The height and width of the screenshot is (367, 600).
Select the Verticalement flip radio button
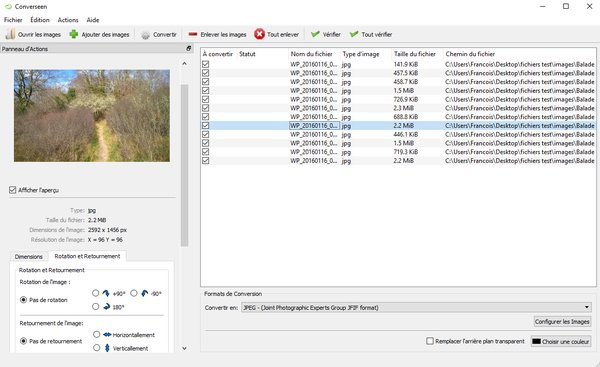[x=96, y=347]
